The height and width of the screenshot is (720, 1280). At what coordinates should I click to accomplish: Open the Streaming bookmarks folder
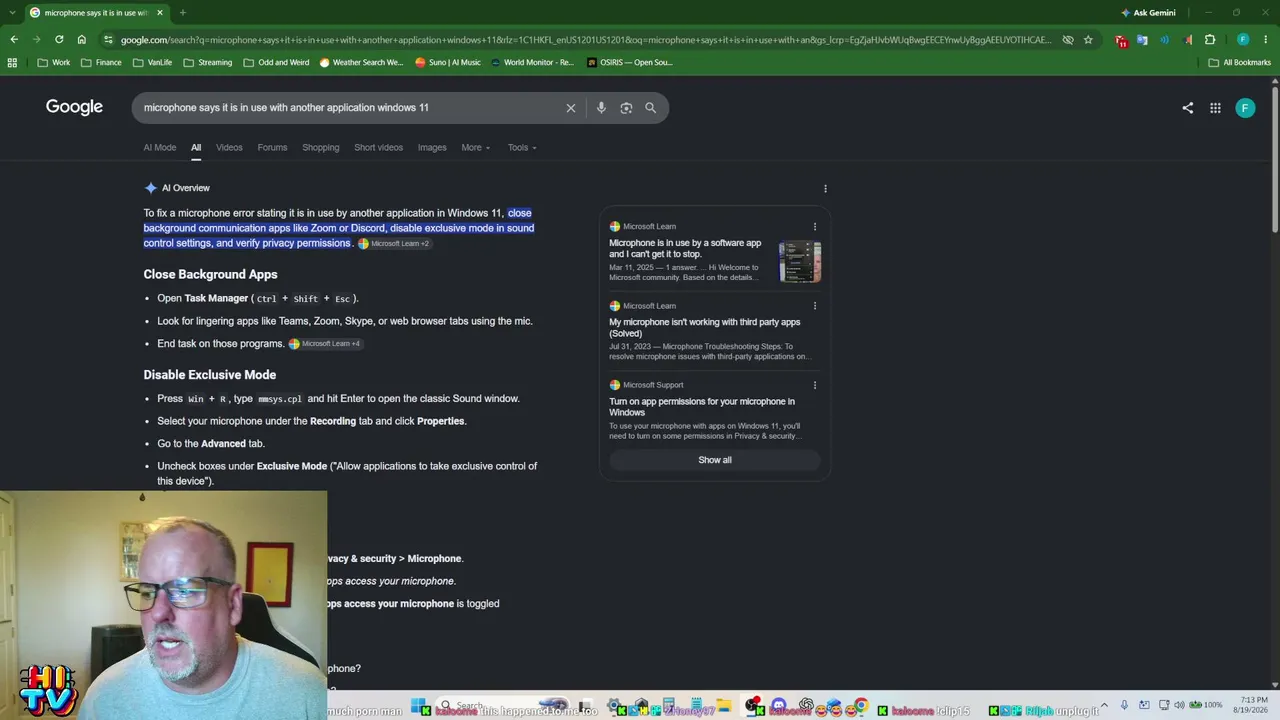click(207, 62)
